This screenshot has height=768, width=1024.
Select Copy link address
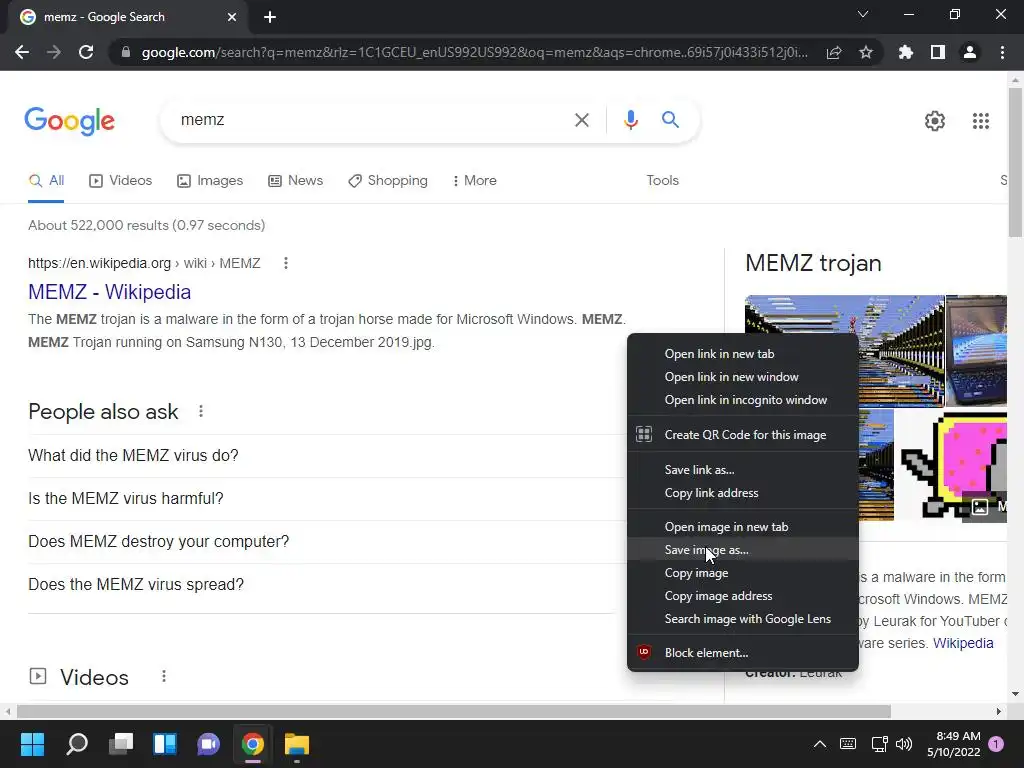pyautogui.click(x=743, y=493)
